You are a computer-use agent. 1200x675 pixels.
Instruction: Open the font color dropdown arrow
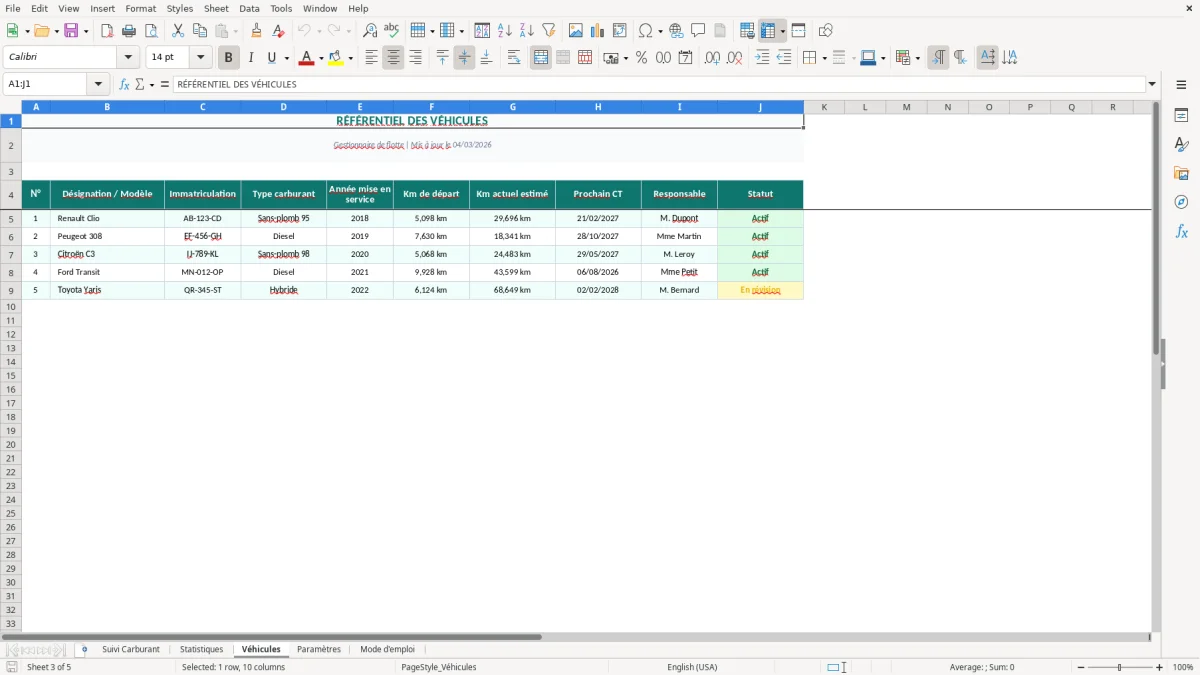[321, 58]
